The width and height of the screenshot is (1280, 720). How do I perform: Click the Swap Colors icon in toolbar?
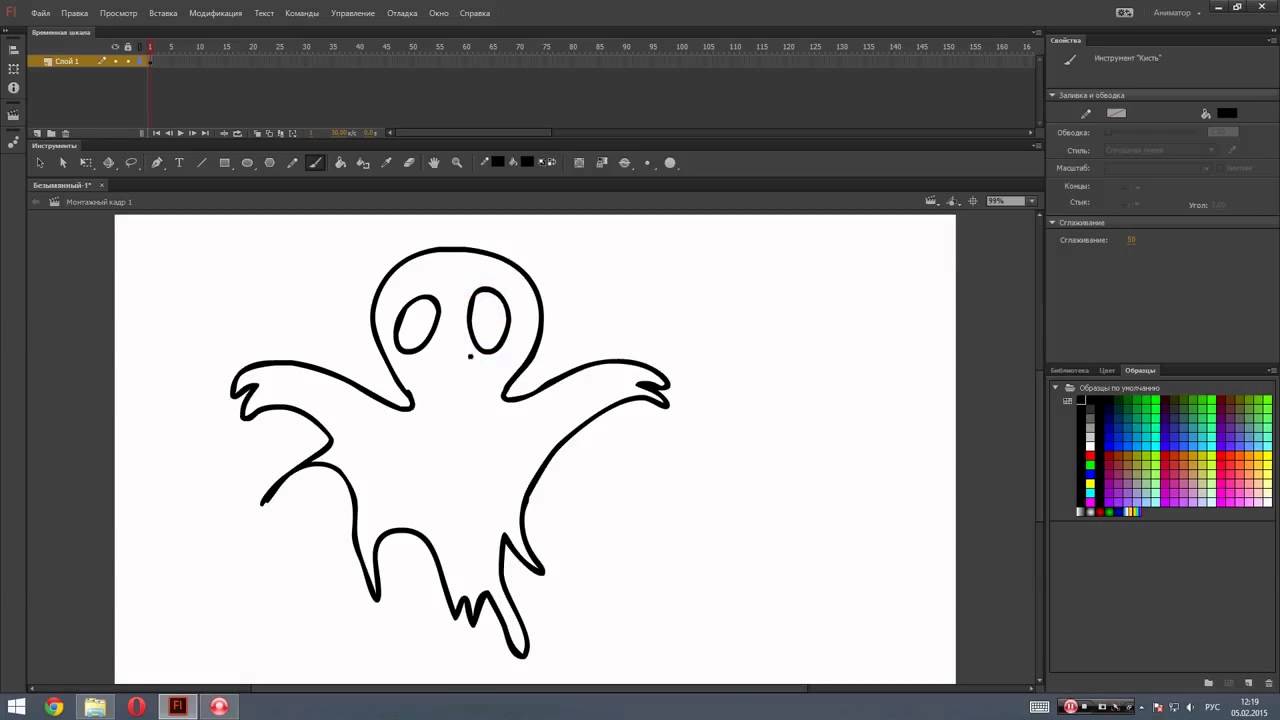tap(552, 162)
